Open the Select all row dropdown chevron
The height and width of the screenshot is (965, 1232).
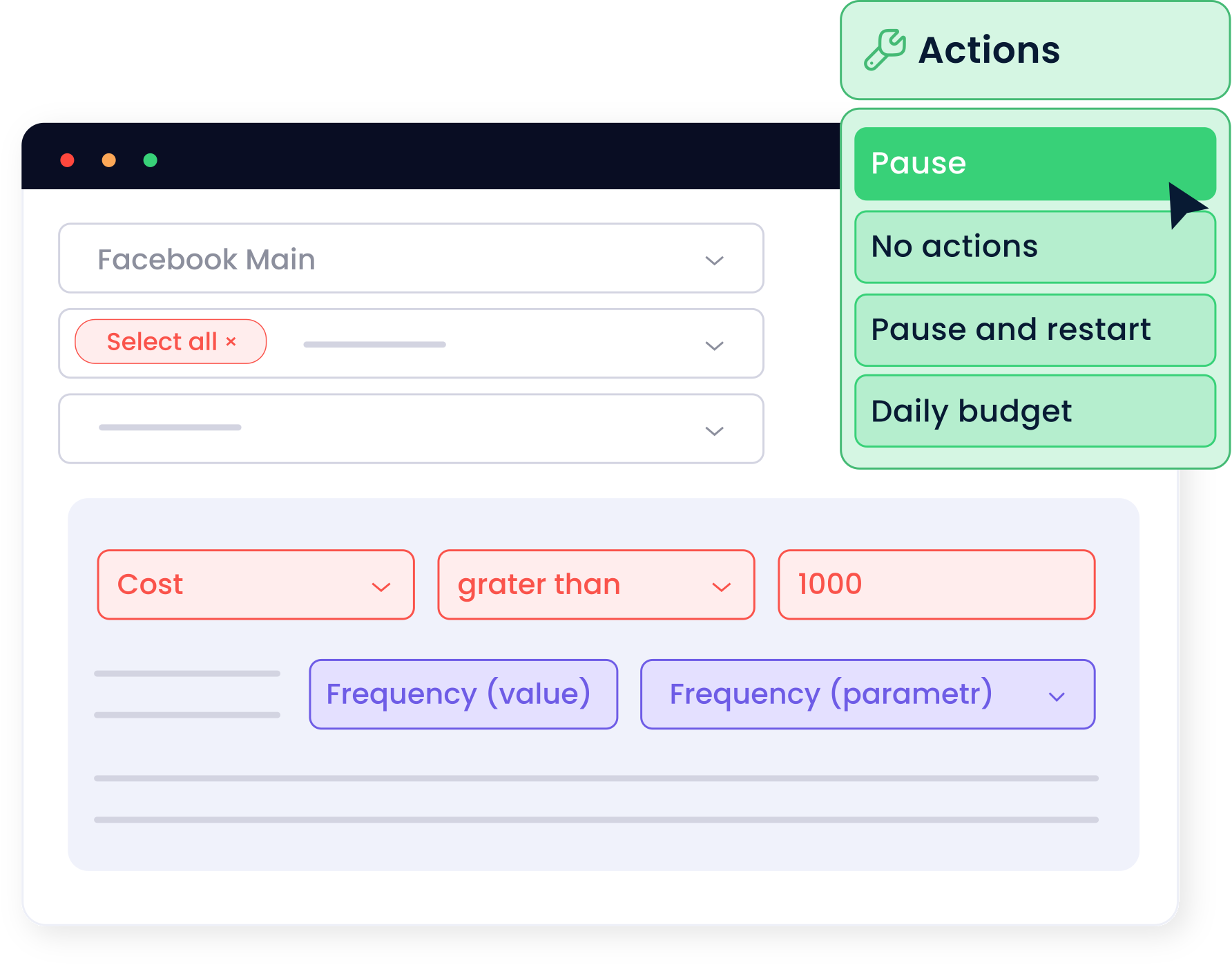714,345
